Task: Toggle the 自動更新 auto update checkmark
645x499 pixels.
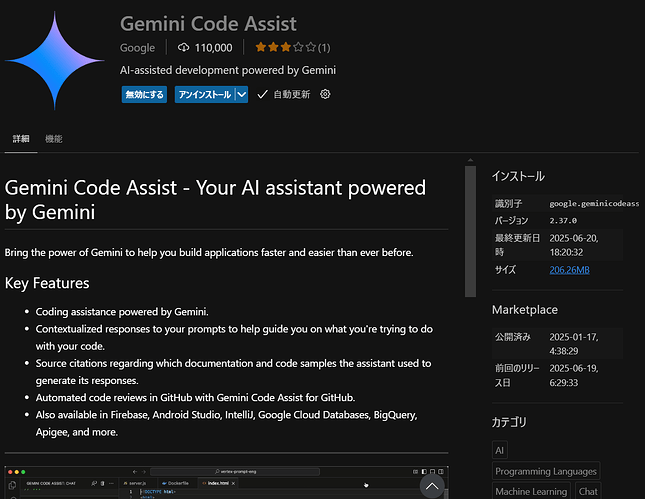Action: coord(262,95)
